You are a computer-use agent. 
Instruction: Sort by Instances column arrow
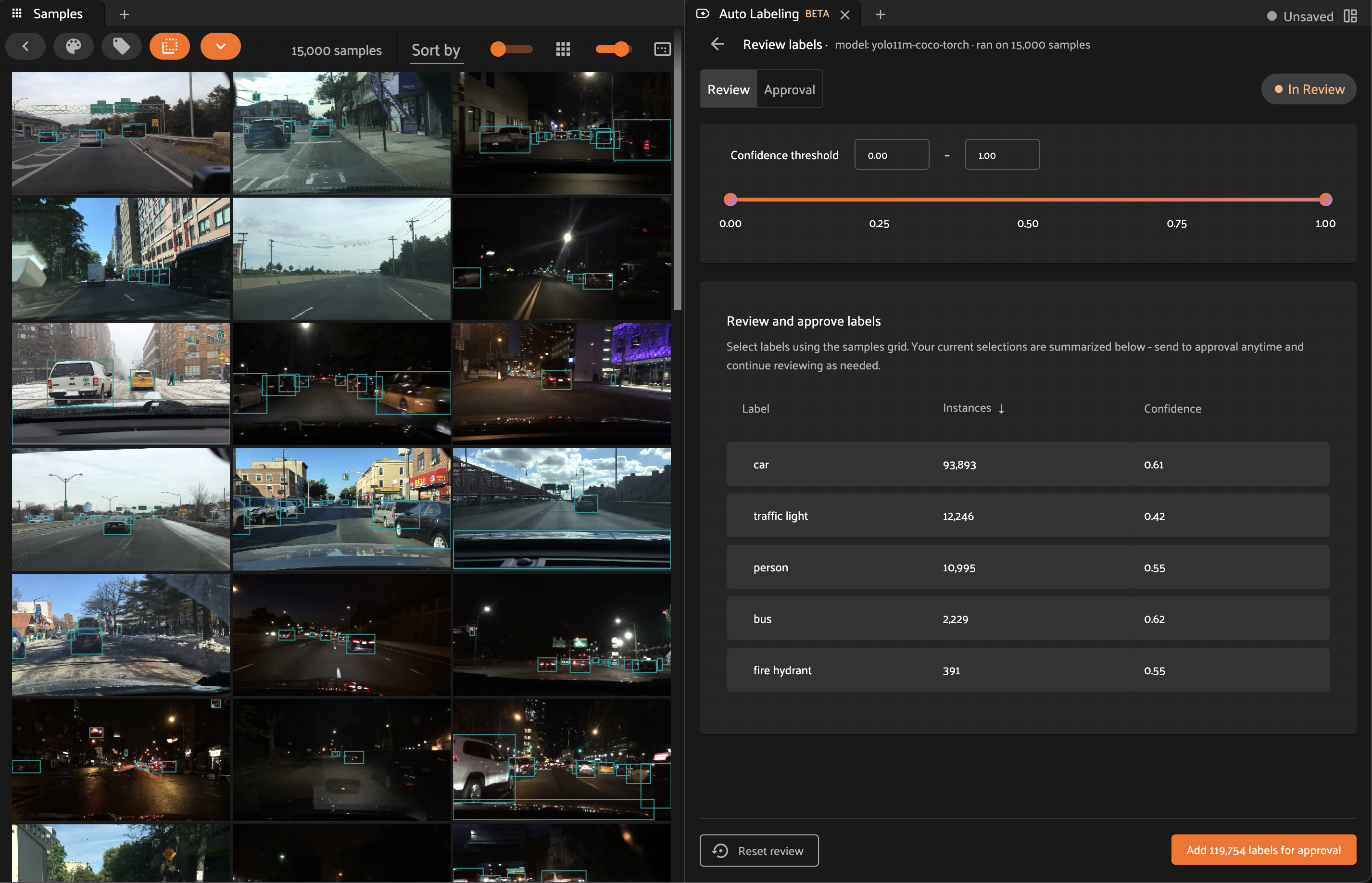(1001, 409)
